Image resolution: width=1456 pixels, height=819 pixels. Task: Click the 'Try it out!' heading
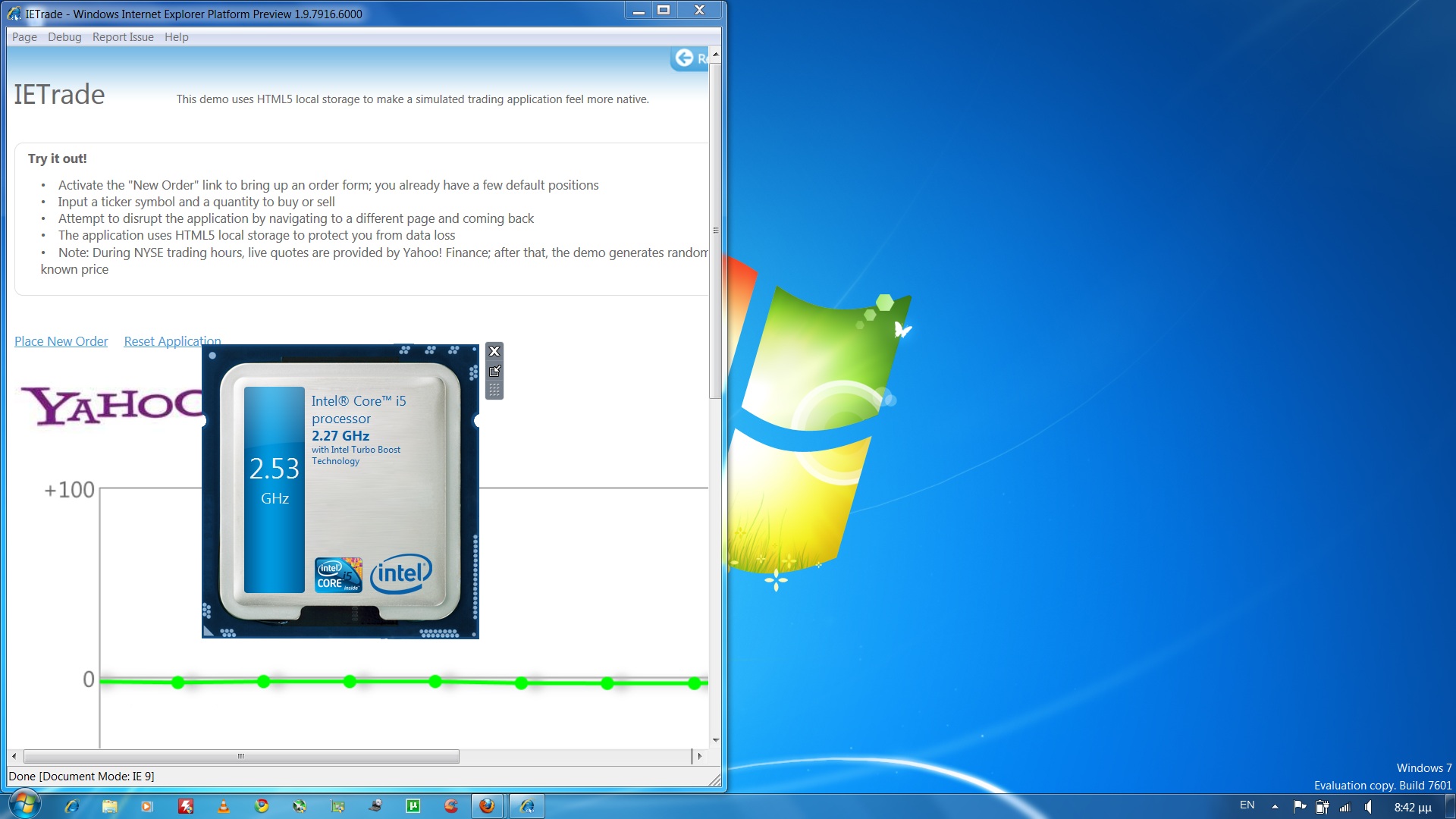tap(58, 158)
